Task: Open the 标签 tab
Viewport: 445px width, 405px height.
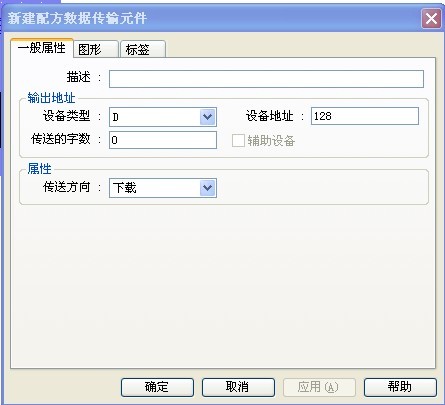Action: [x=143, y=50]
